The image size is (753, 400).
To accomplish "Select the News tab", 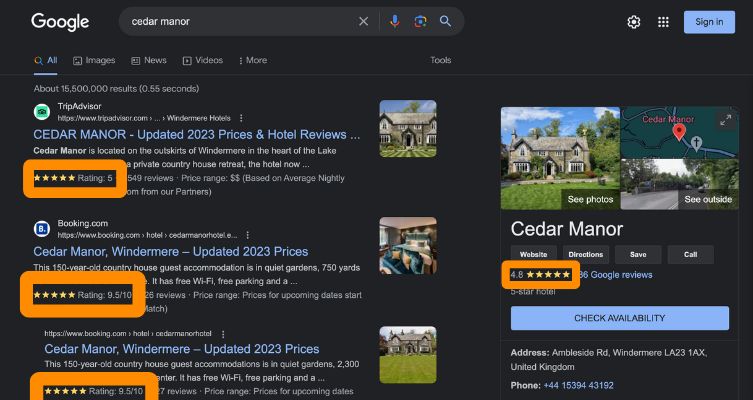I will point(148,60).
